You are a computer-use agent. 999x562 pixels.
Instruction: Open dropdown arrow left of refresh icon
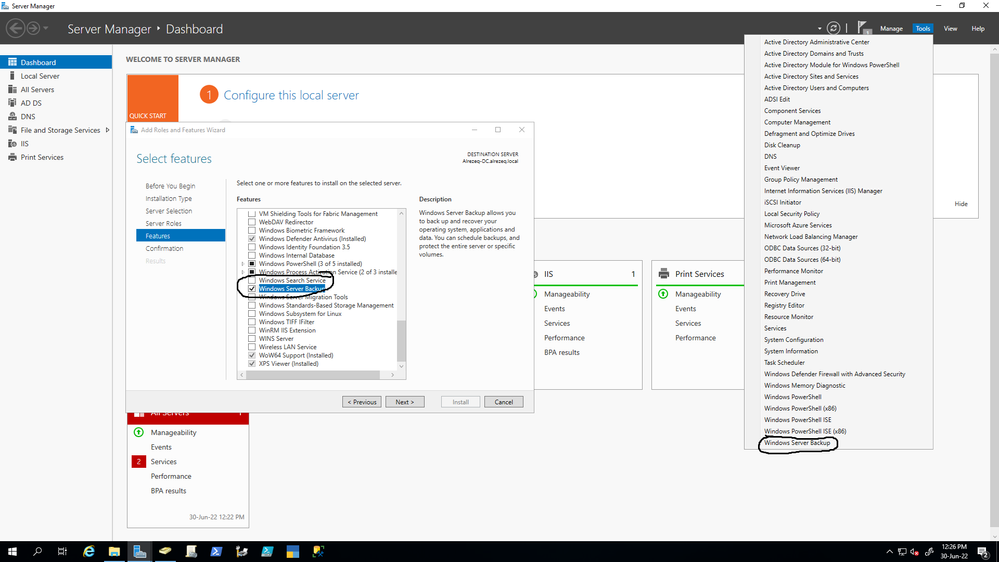(819, 29)
